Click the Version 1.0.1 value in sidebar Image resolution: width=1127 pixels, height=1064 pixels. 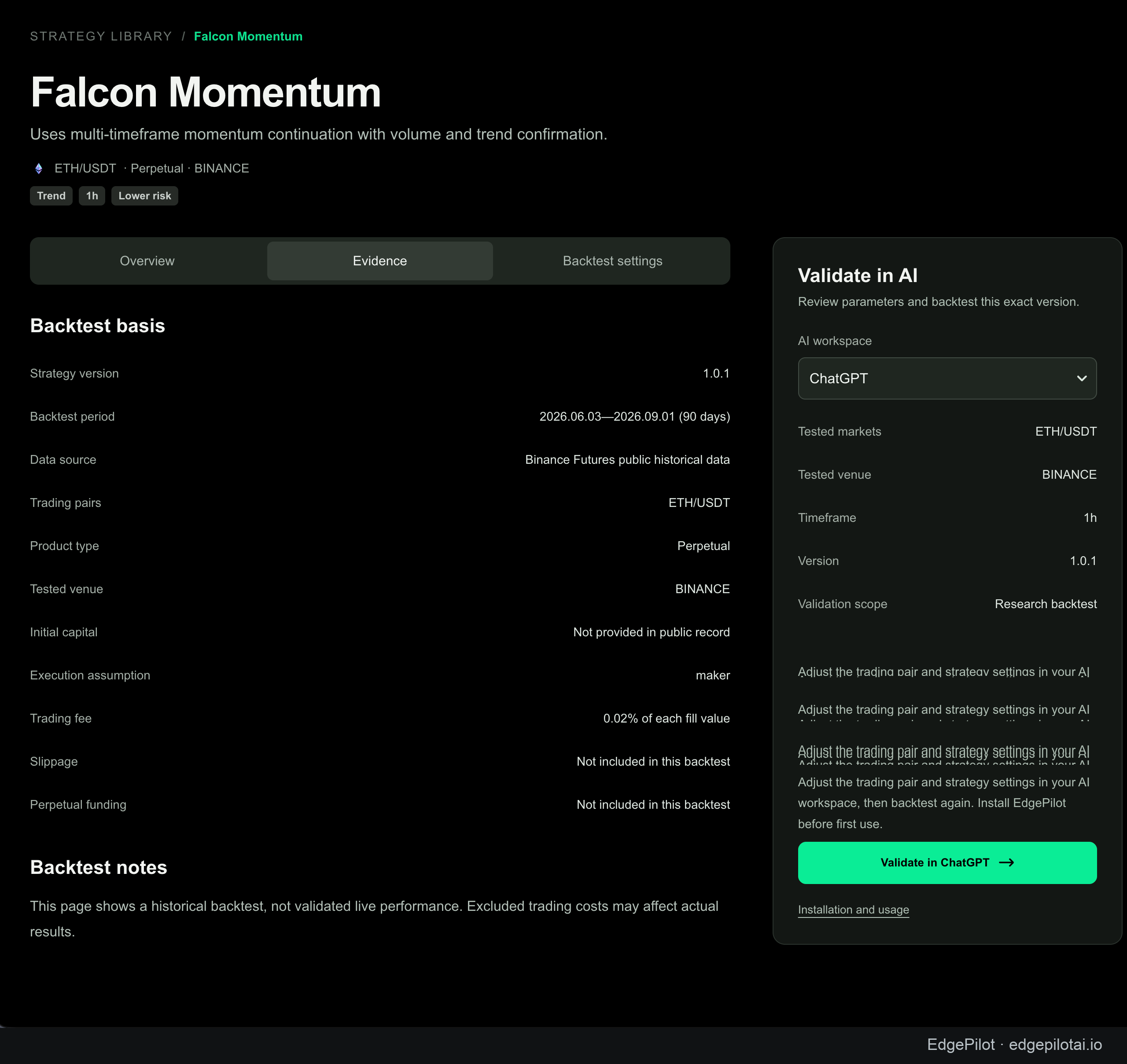pyautogui.click(x=1083, y=560)
